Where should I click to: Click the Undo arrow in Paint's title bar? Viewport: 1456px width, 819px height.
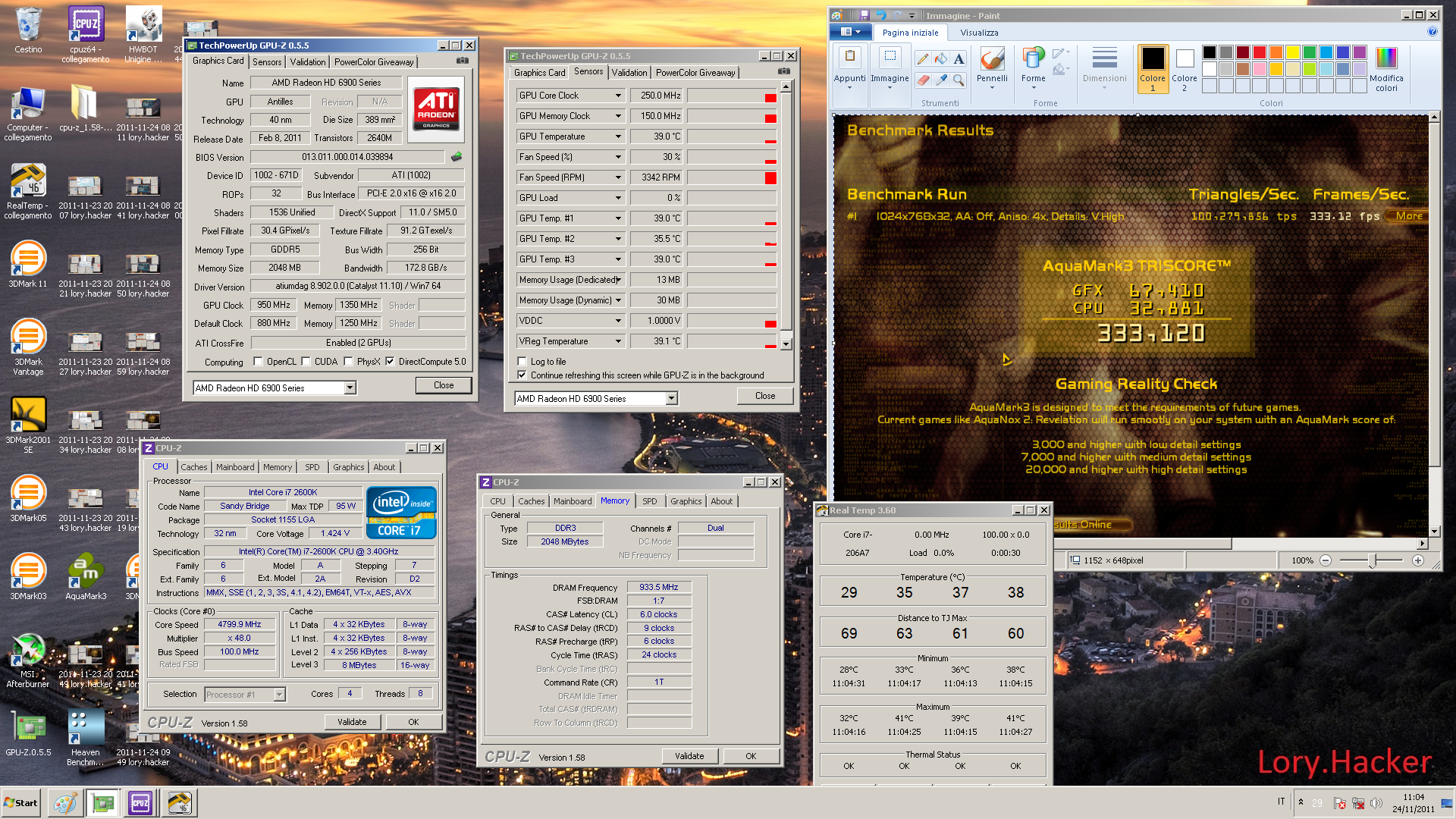880,15
